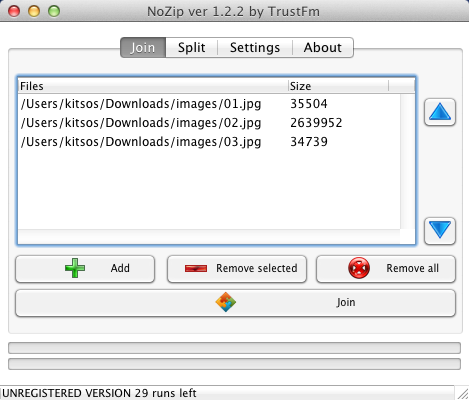Click the green plus Add icon
The height and width of the screenshot is (400, 469).
click(x=75, y=268)
